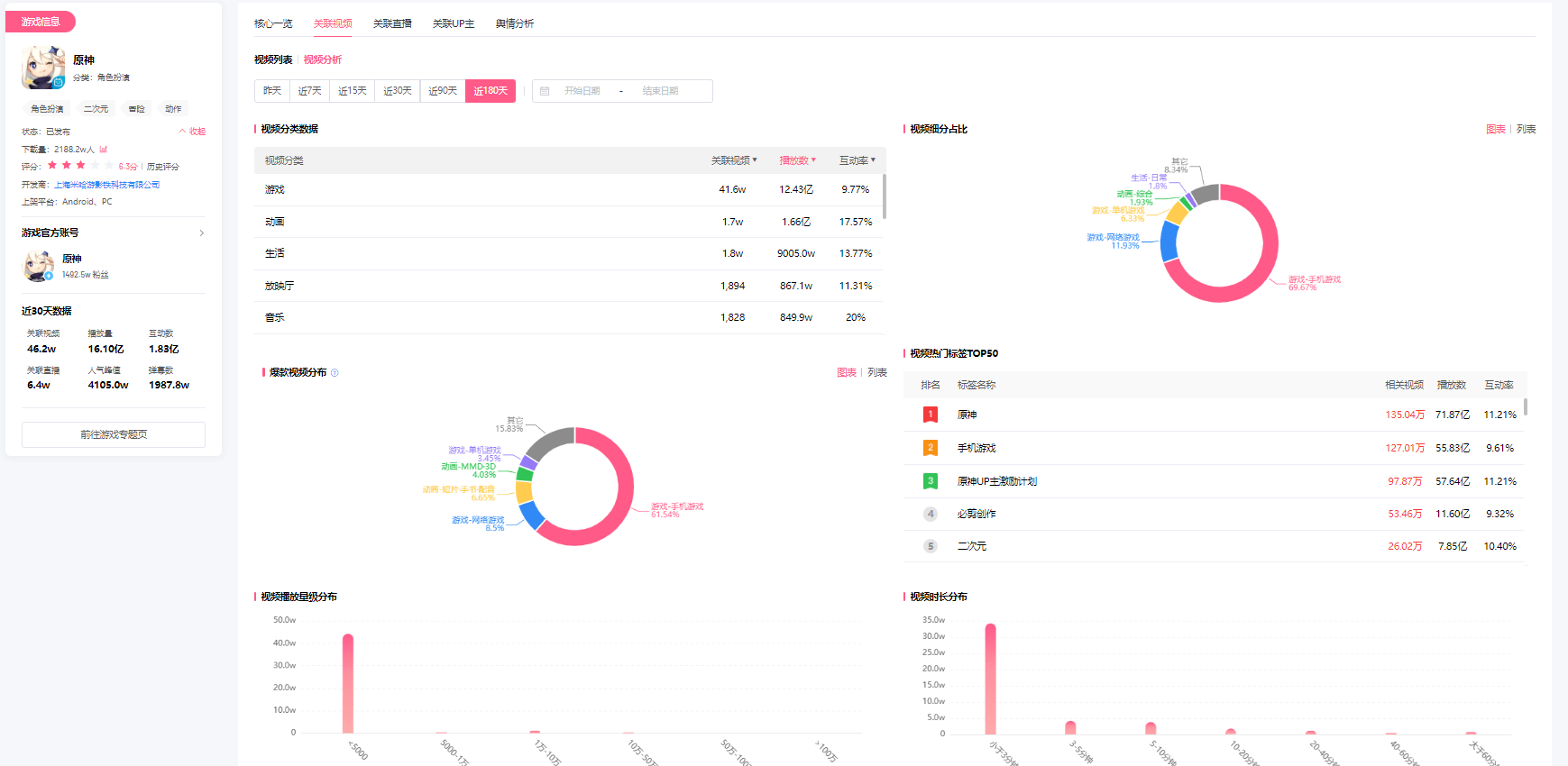This screenshot has height=766, width=1568.
Task: Open the 核心一览 tab
Action: click(x=273, y=23)
